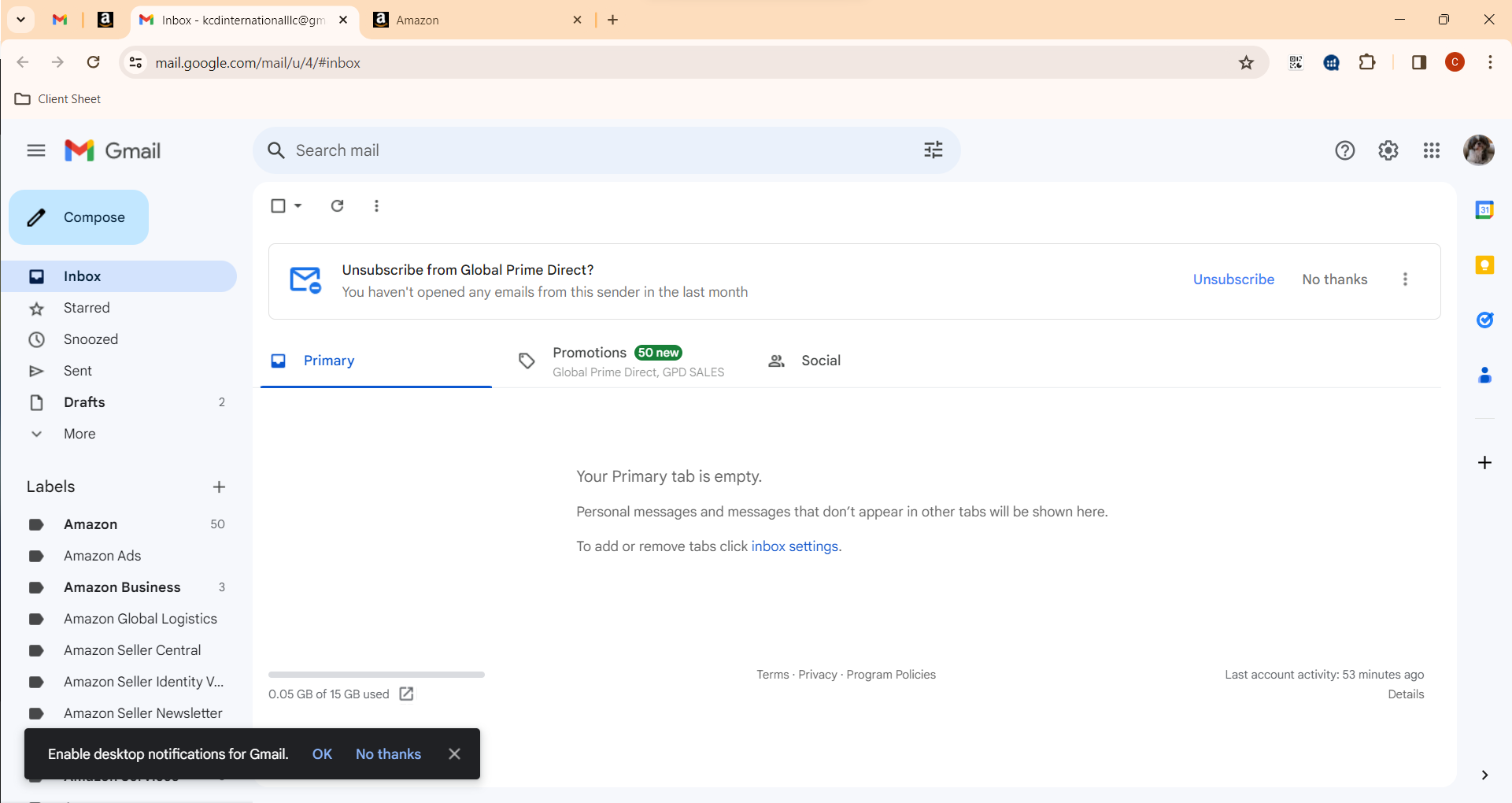The height and width of the screenshot is (803, 1512).
Task: Click the browser back arrow
Action: point(23,62)
